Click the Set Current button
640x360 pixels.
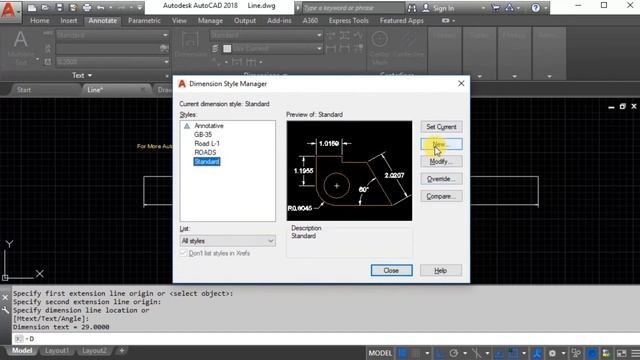[441, 127]
